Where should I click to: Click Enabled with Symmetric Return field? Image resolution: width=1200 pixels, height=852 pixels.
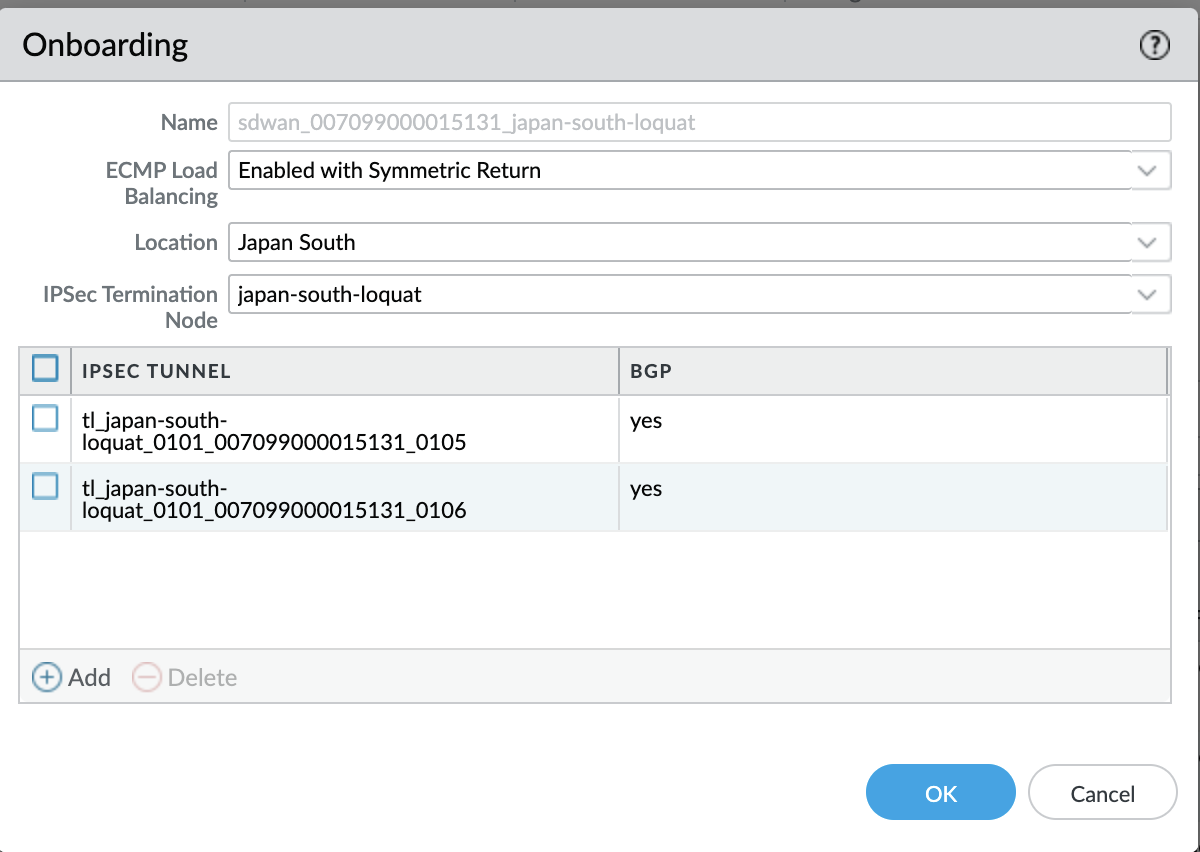680,170
